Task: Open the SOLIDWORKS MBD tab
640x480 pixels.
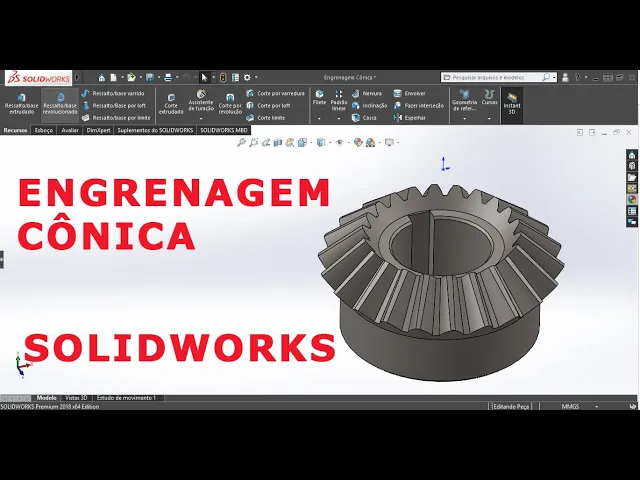Action: 224,130
